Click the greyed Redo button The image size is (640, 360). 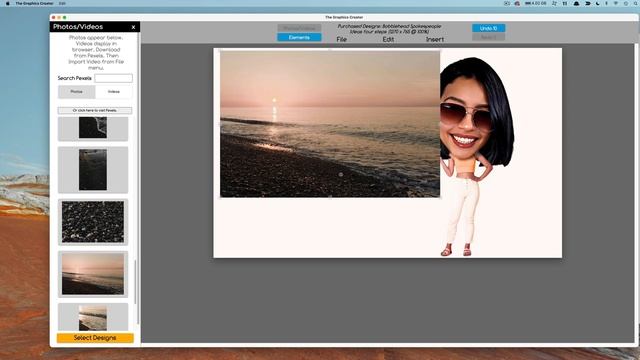[489, 37]
